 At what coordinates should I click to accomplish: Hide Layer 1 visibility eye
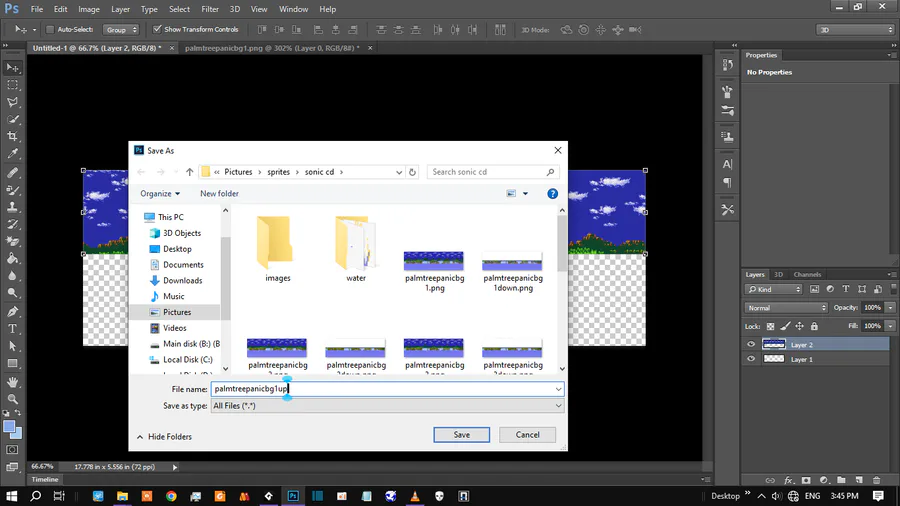click(x=751, y=359)
